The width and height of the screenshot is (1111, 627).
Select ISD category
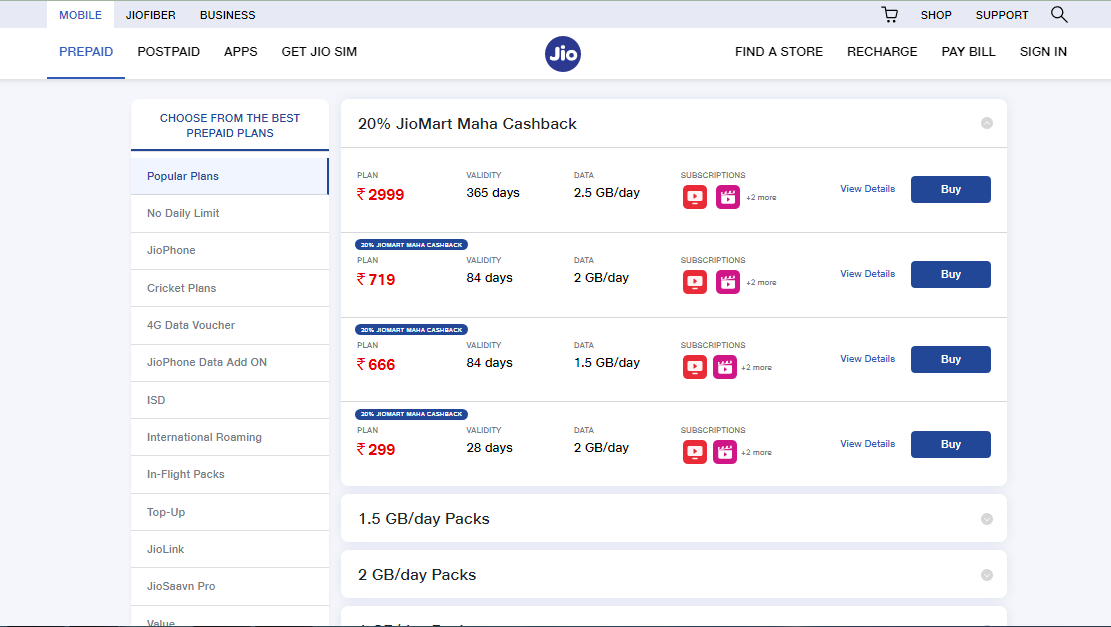[x=230, y=400]
